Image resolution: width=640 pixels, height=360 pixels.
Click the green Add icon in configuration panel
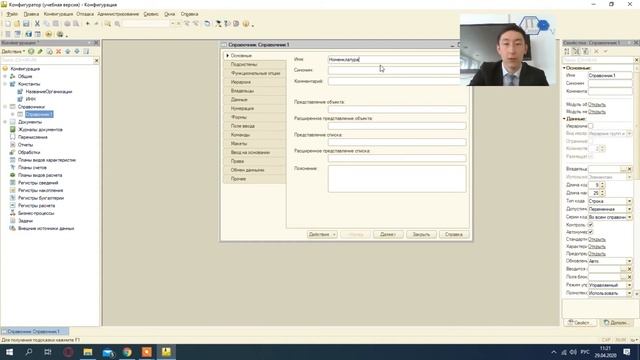(x=31, y=51)
